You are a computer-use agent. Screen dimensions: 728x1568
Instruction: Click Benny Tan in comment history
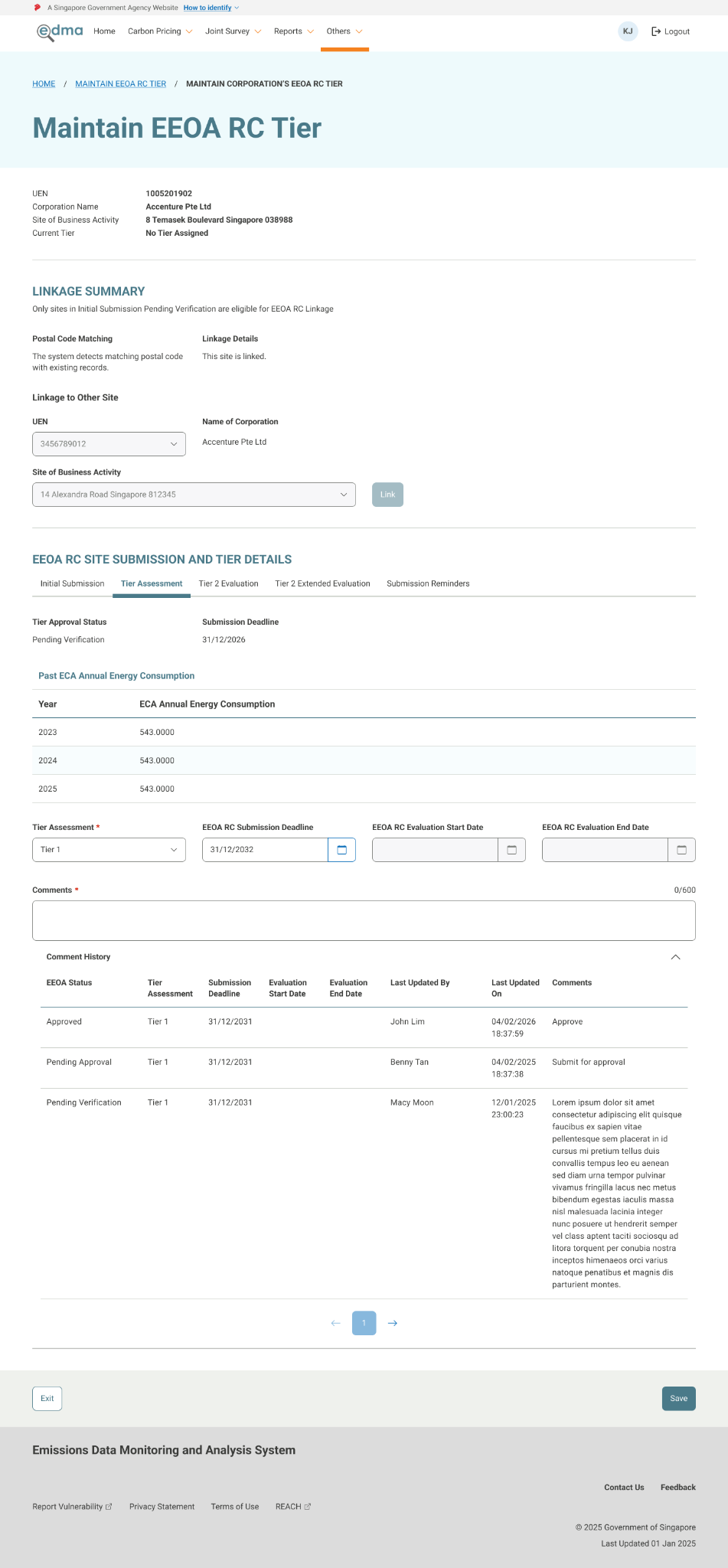coord(410,1063)
